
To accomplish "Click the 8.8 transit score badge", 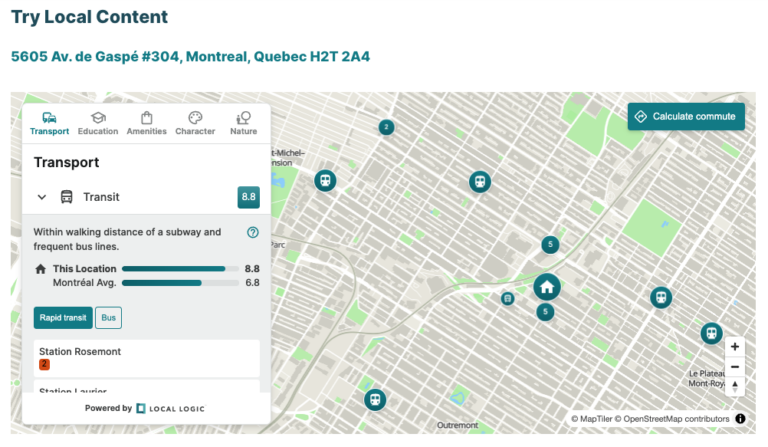I will tap(248, 197).
